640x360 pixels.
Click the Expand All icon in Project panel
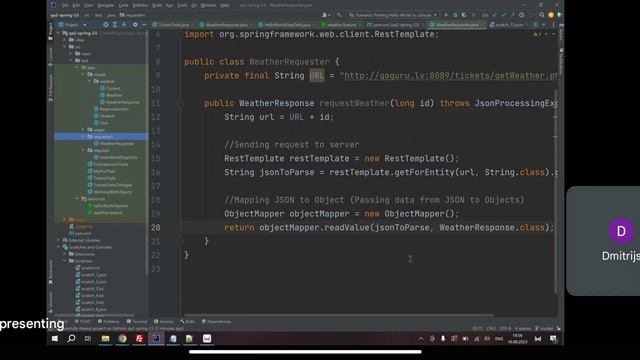click(115, 25)
